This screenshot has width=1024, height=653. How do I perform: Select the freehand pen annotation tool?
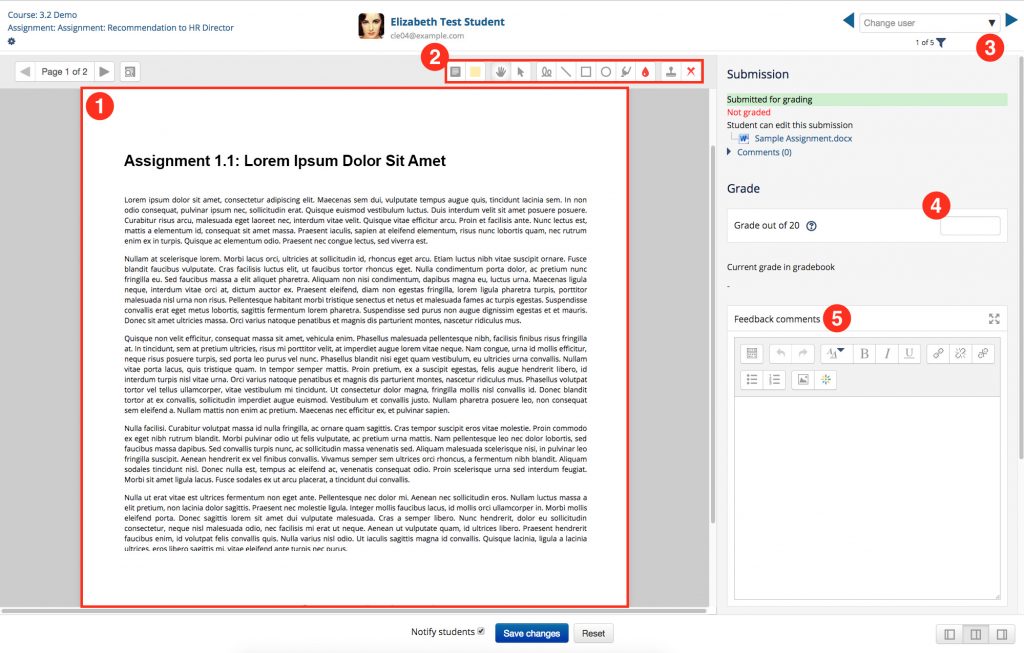point(546,72)
